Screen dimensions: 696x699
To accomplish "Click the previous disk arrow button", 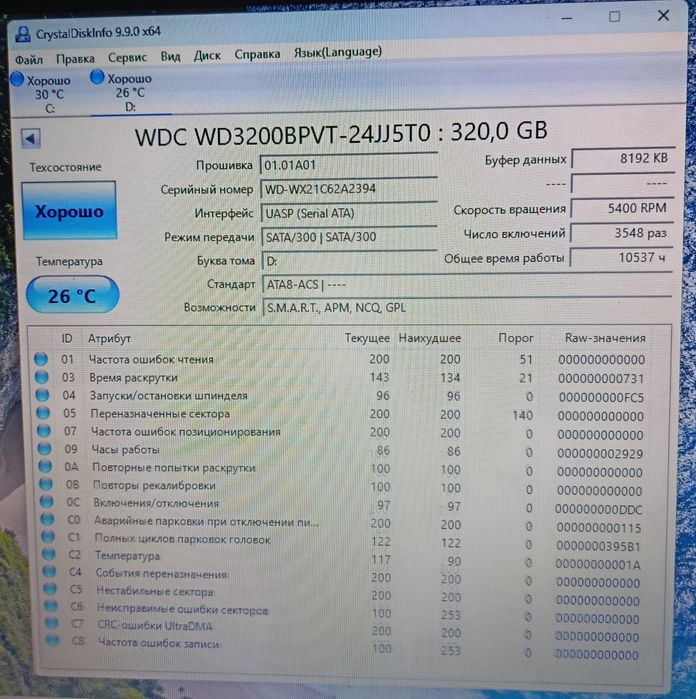I will (x=30, y=139).
